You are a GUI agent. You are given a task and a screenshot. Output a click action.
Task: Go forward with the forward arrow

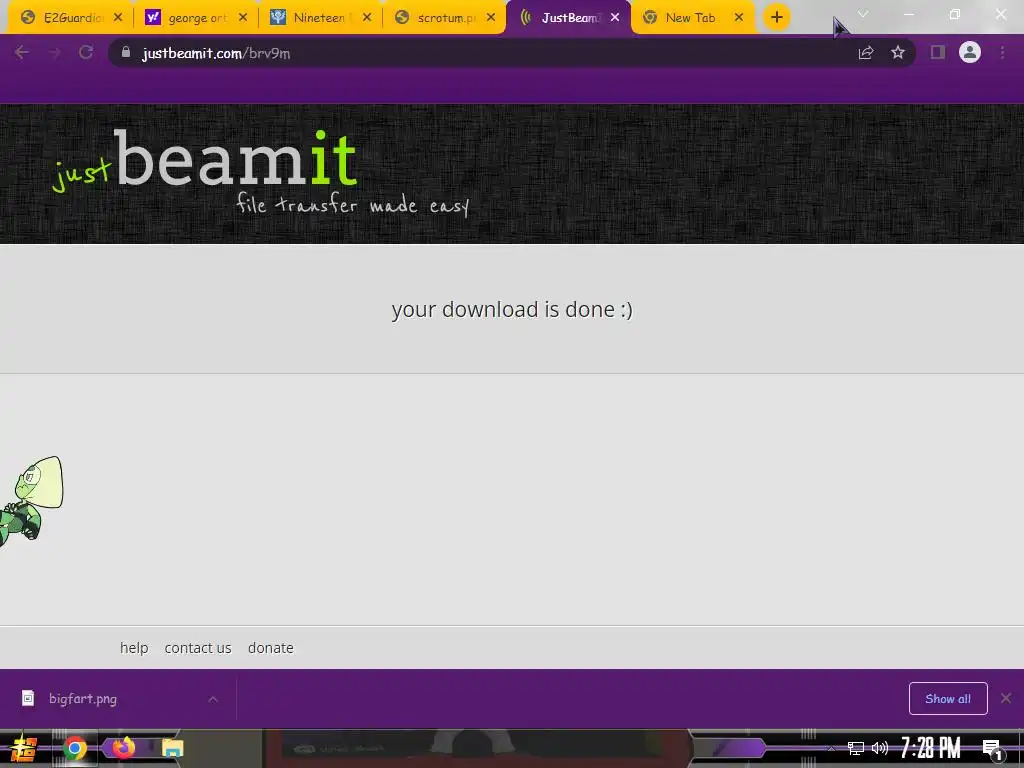point(54,53)
